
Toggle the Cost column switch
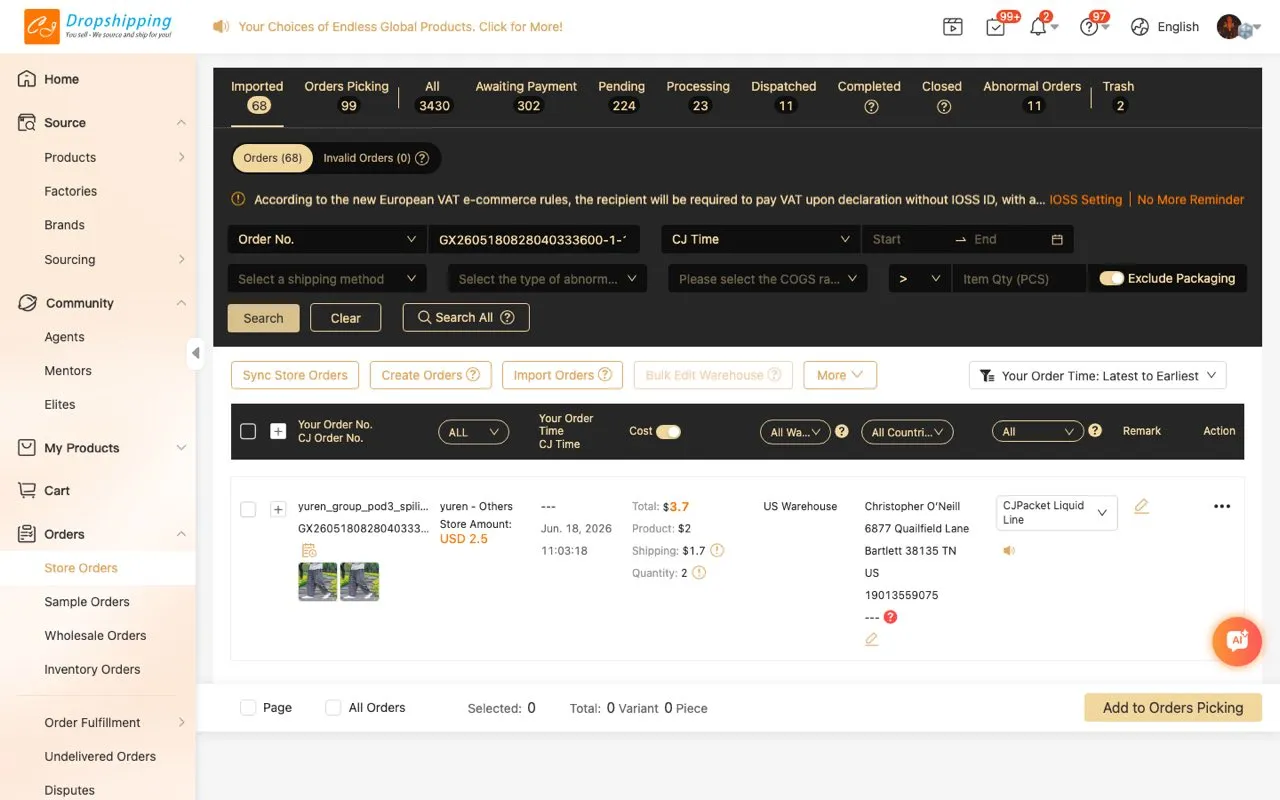(x=668, y=432)
